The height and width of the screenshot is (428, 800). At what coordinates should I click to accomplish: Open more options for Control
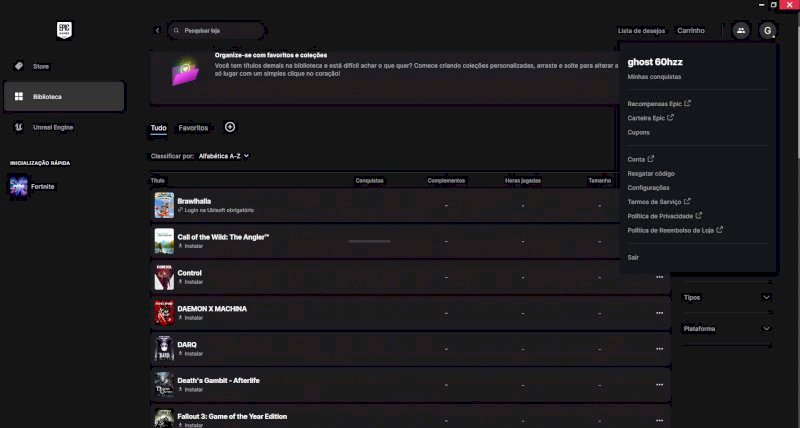click(660, 278)
